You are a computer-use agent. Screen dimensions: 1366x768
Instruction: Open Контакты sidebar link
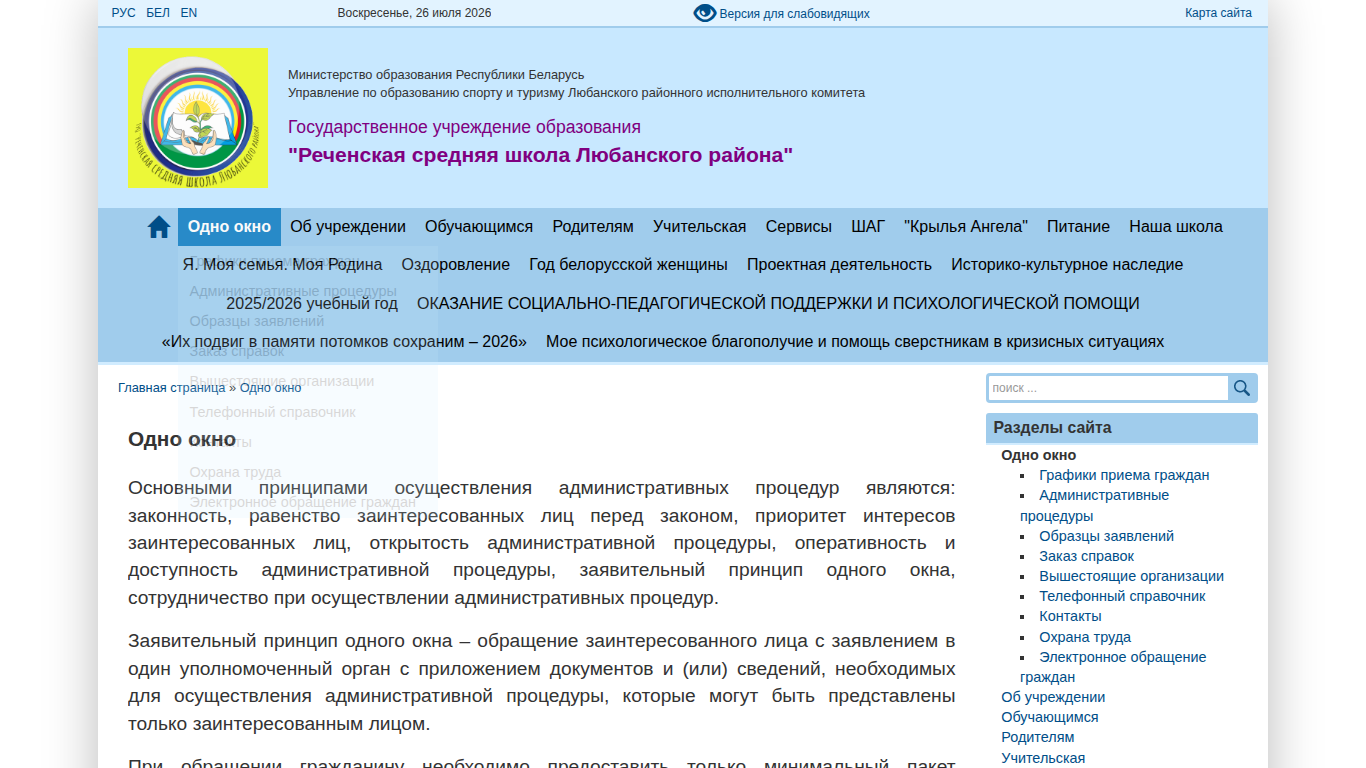tap(1070, 616)
